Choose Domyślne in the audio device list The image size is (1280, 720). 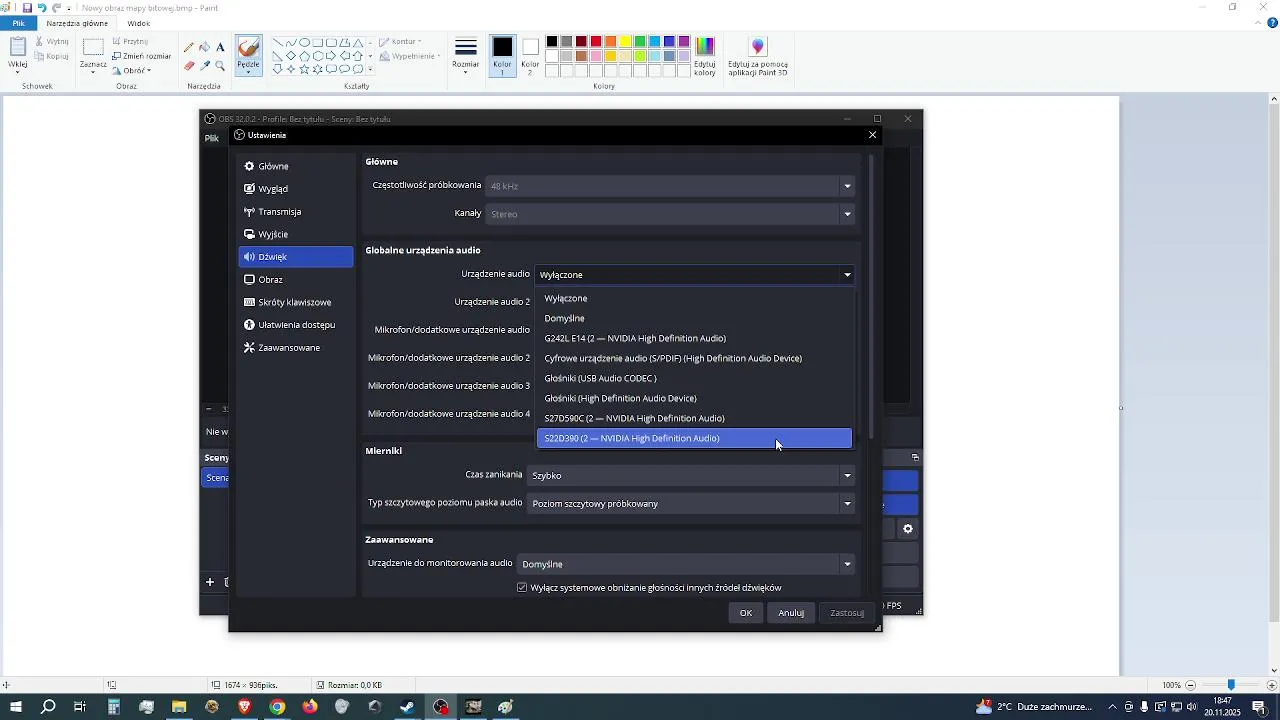[695, 318]
